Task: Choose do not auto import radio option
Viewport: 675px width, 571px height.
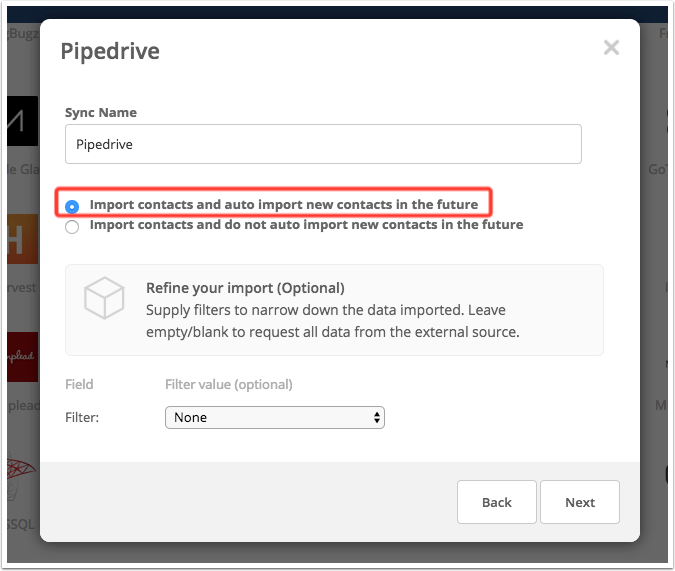Action: [72, 227]
